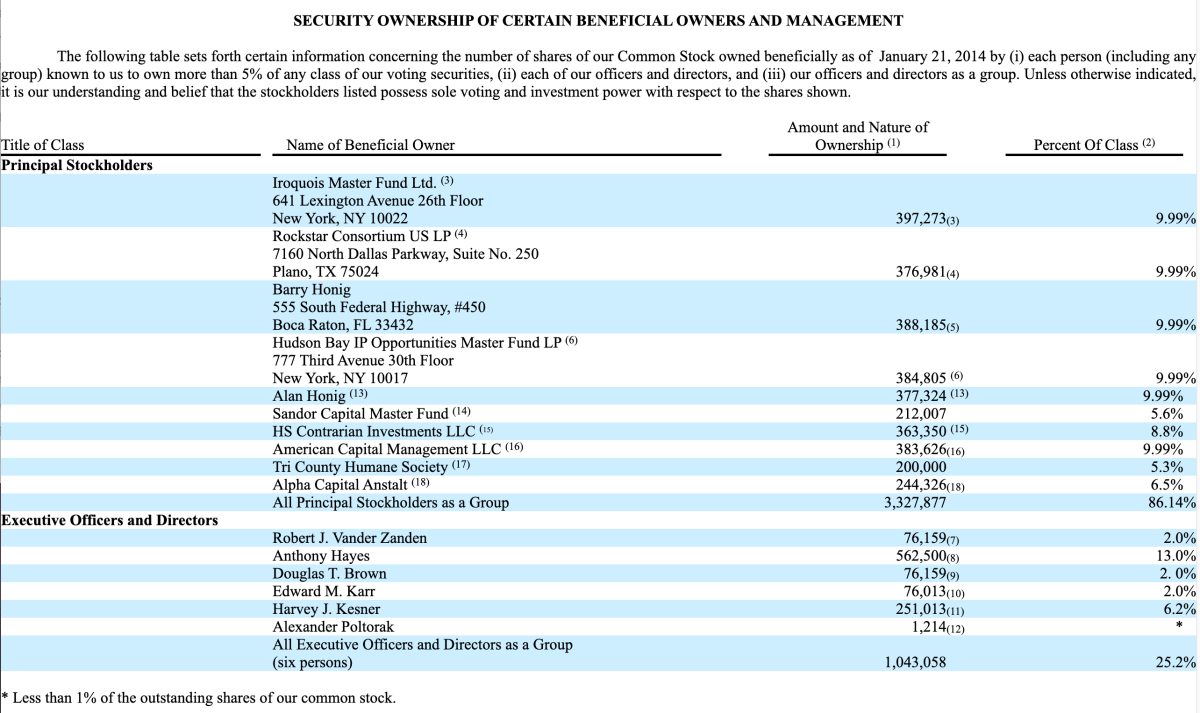Screen dimensions: 1200x713
Task: Select 'New York, NY 10017' text
Action: 340,379
